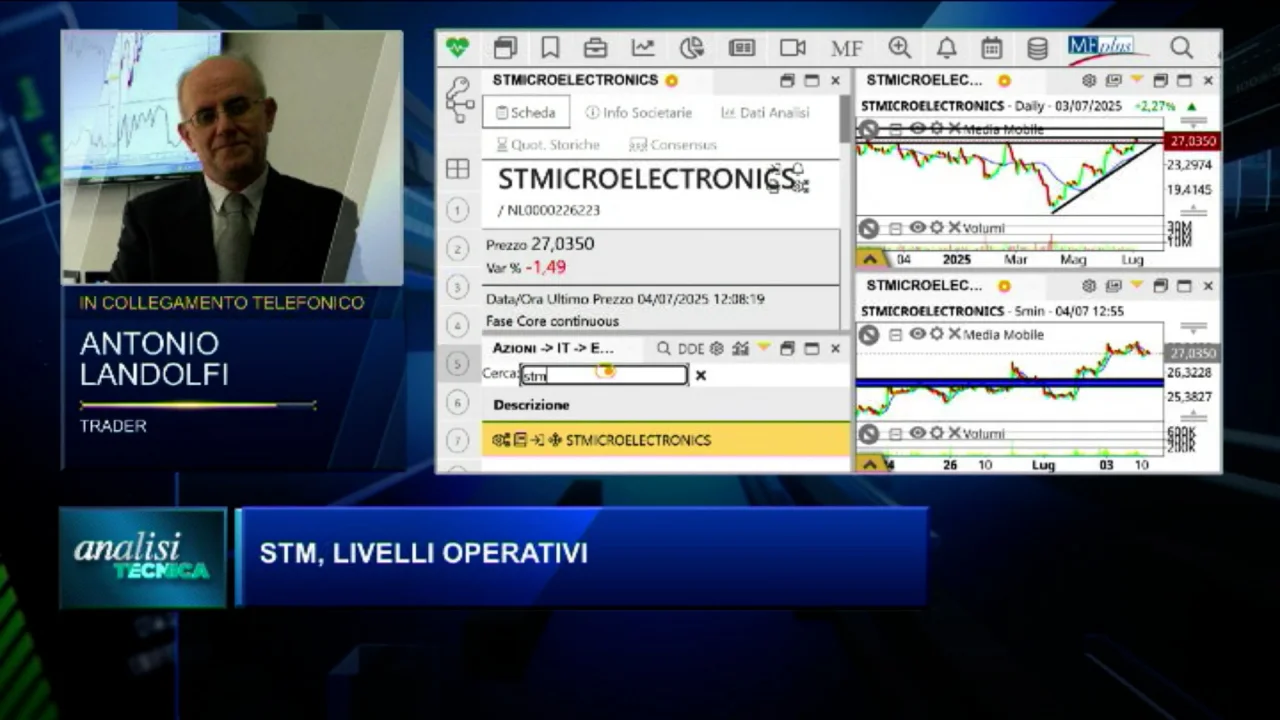1280x720 pixels.
Task: Click the yellow up-arrow expander below the Daily chart
Action: coord(869,258)
